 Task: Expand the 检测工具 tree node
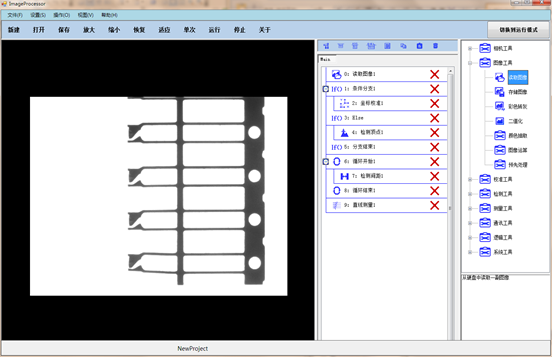tap(470, 194)
